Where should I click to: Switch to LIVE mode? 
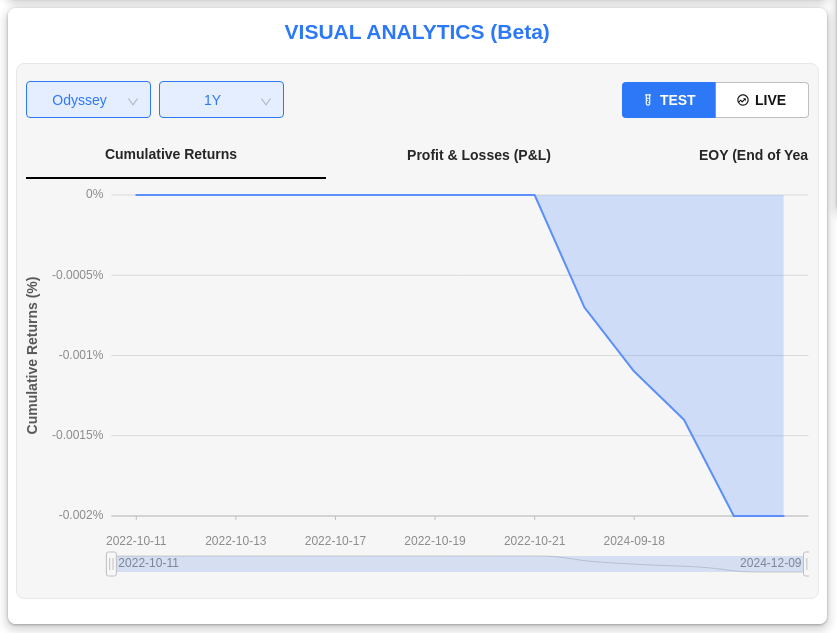click(x=762, y=100)
